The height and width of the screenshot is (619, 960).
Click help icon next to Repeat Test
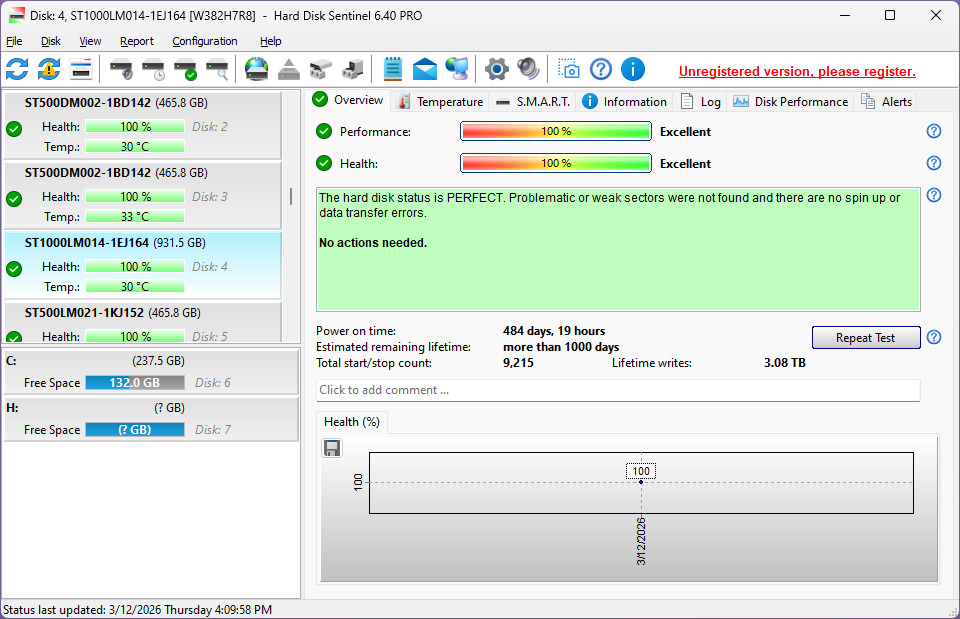(934, 337)
